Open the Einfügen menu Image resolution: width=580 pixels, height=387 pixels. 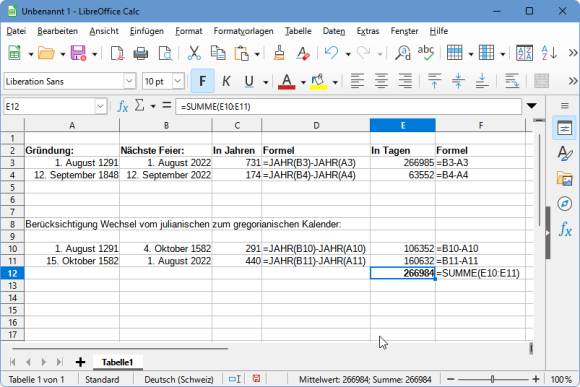pyautogui.click(x=147, y=31)
